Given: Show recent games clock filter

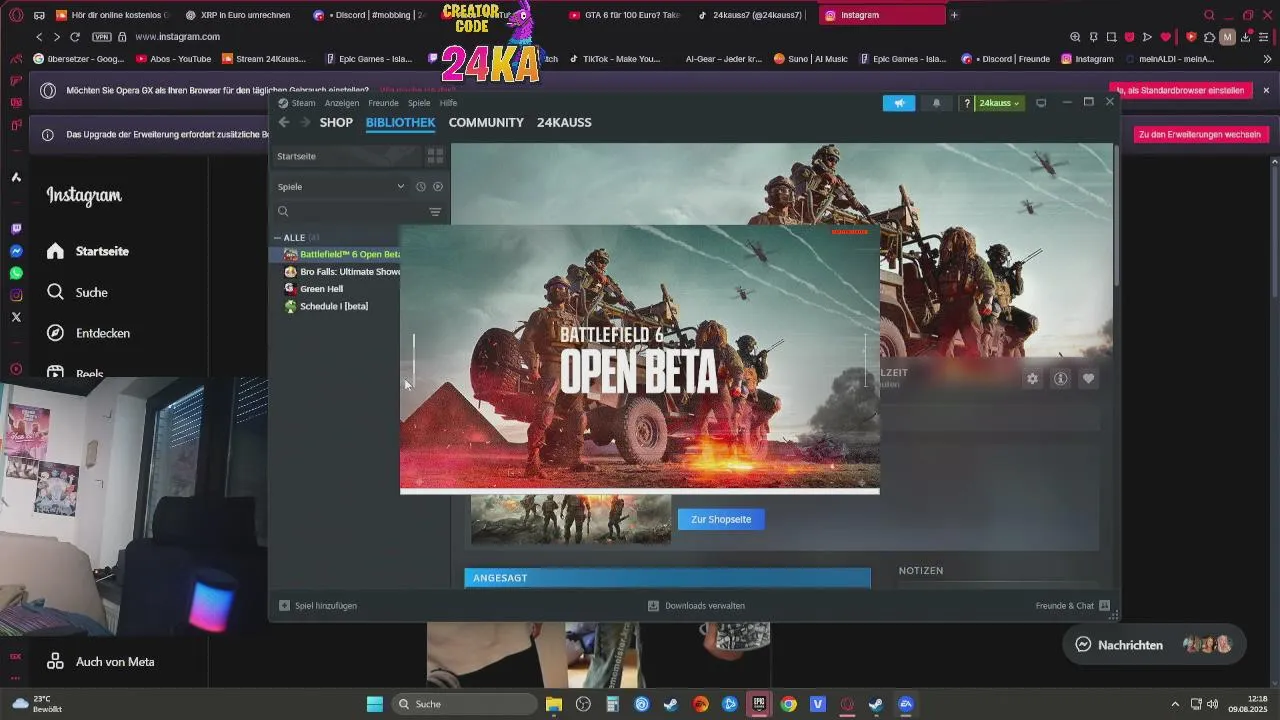Looking at the screenshot, I should [x=421, y=186].
